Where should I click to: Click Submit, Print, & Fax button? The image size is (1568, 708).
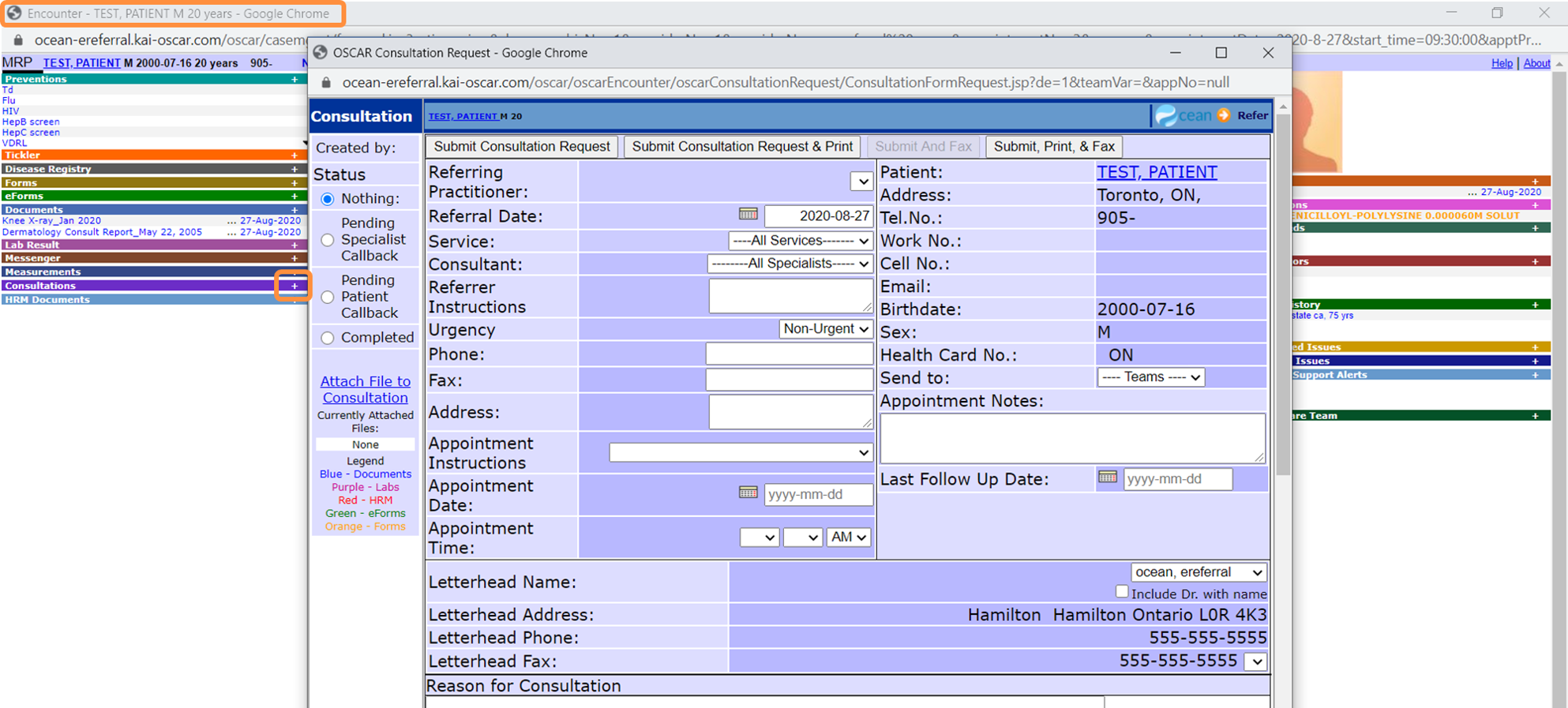pyautogui.click(x=1054, y=147)
